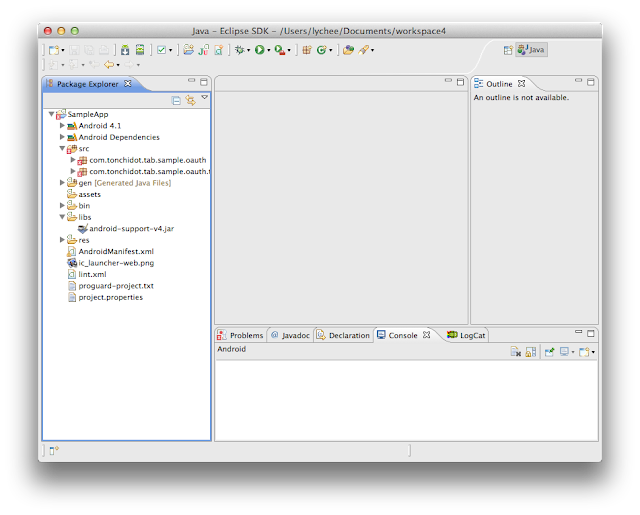
Task: Maximize the Outline view
Action: pyautogui.click(x=591, y=82)
